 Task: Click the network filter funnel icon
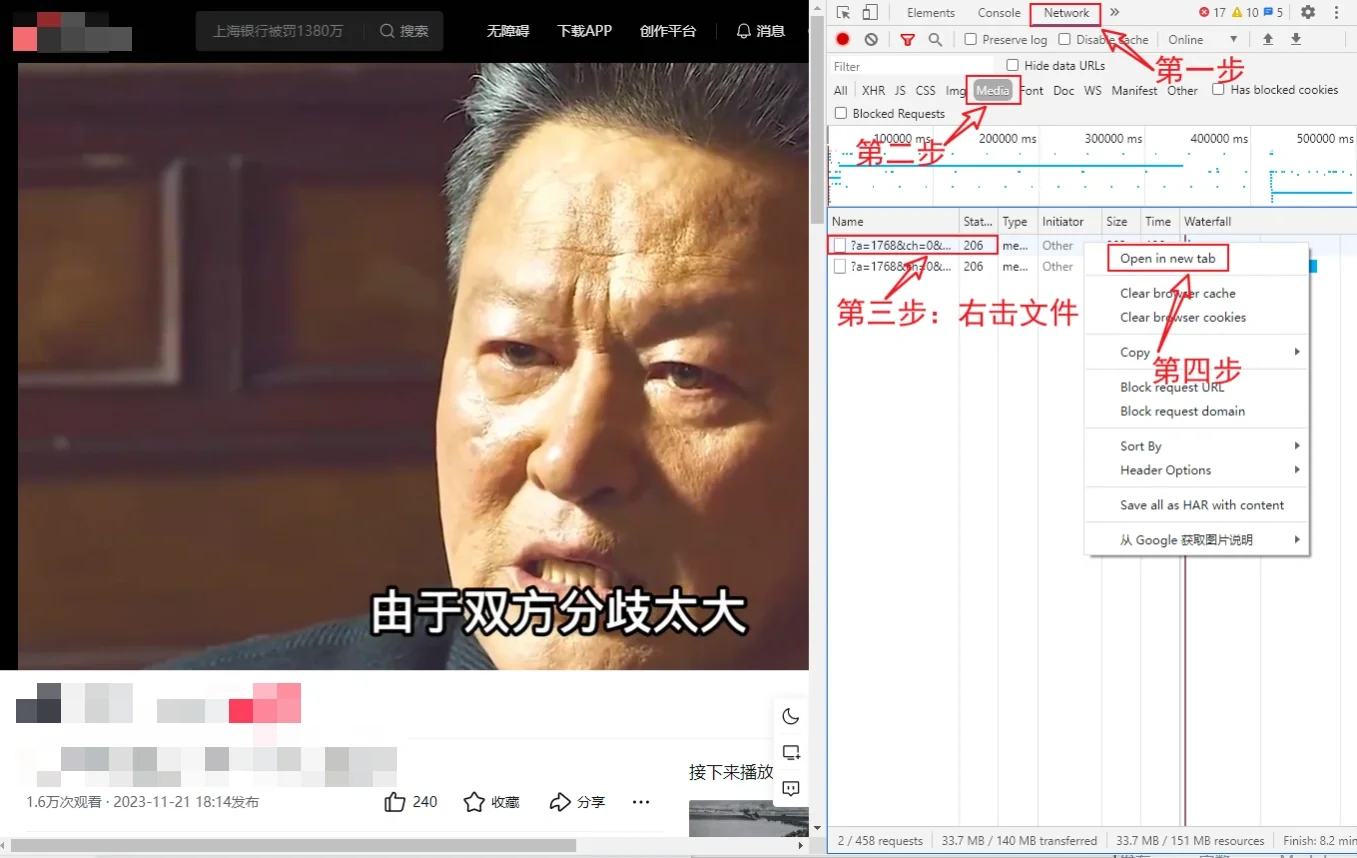pyautogui.click(x=907, y=39)
